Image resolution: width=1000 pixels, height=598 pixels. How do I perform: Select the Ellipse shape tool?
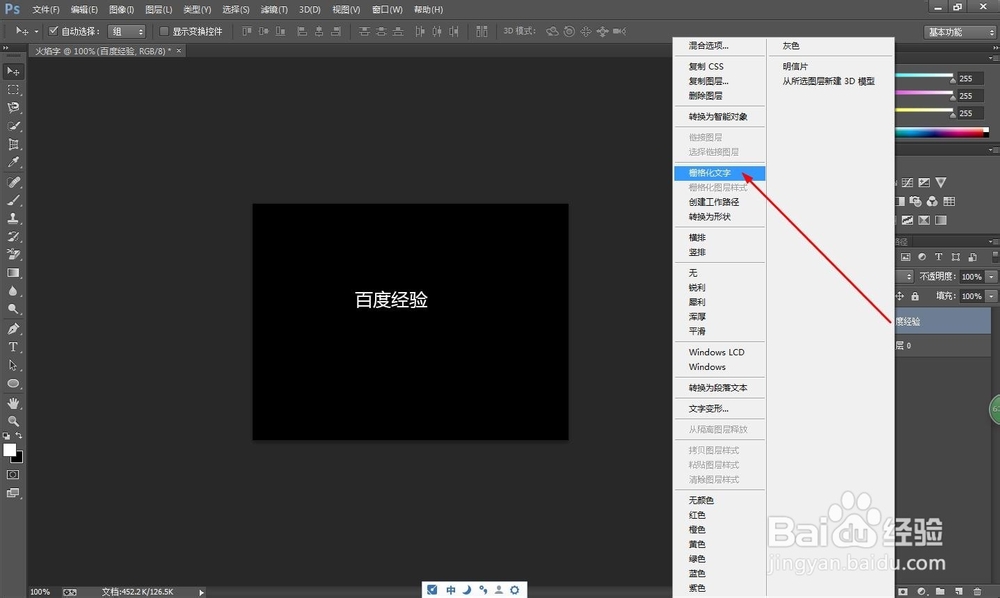pos(13,384)
